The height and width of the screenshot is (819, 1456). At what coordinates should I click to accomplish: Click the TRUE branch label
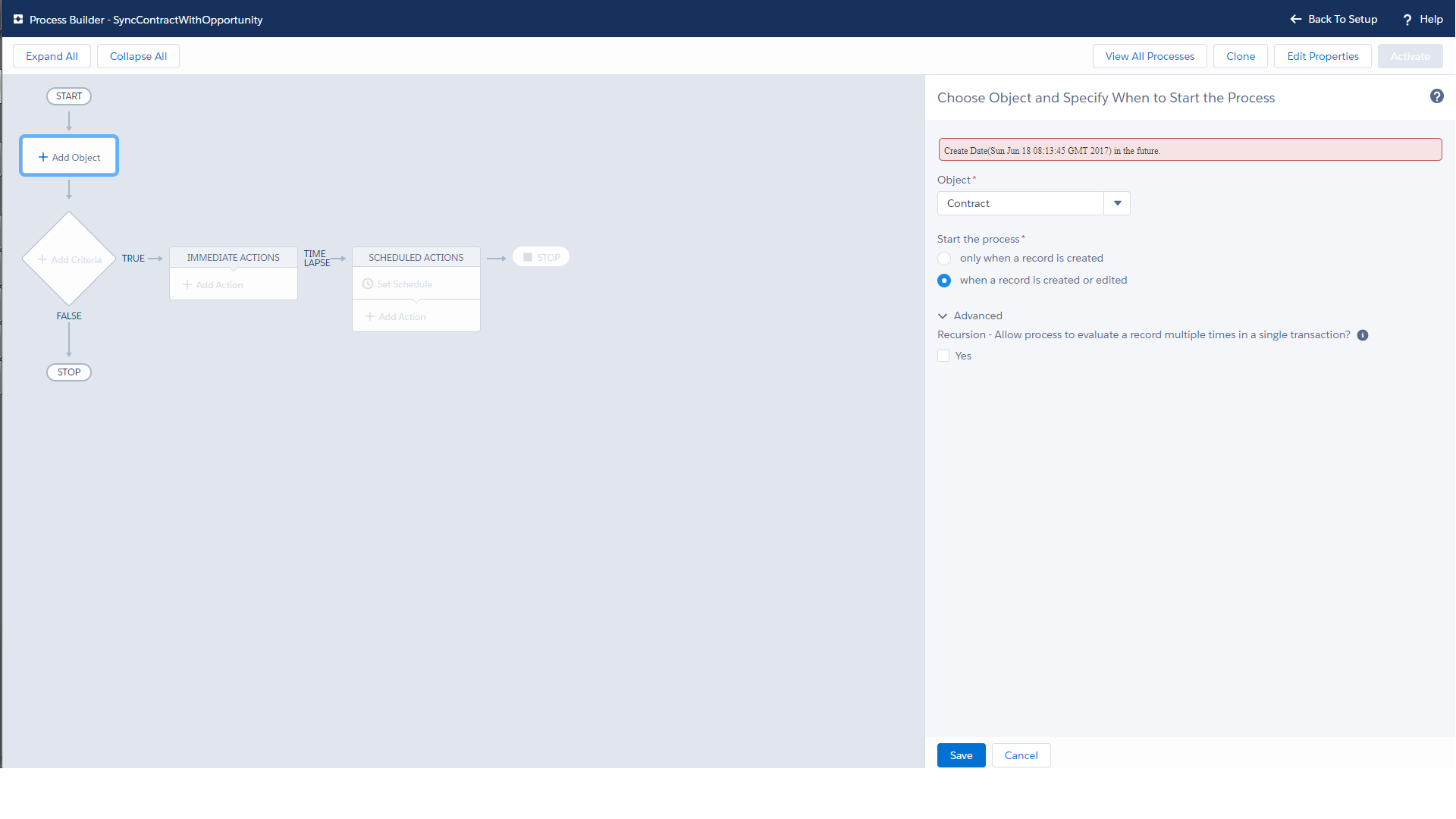[x=133, y=259]
